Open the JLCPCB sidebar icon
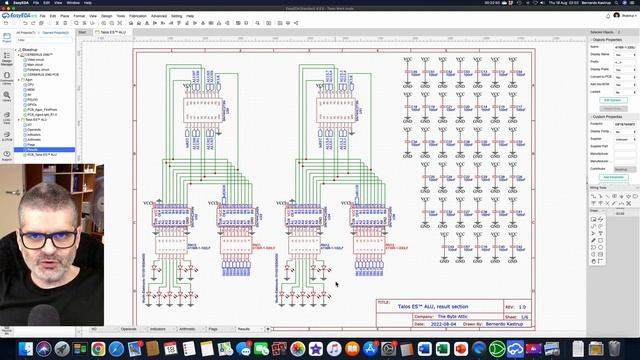 click(7, 136)
